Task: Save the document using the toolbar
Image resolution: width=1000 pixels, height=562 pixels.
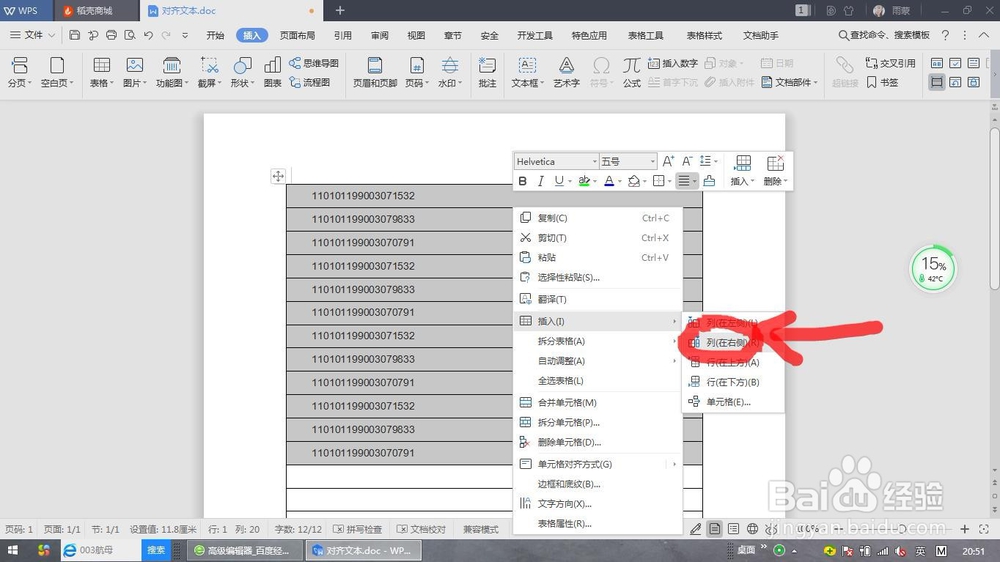Action: [x=75, y=35]
